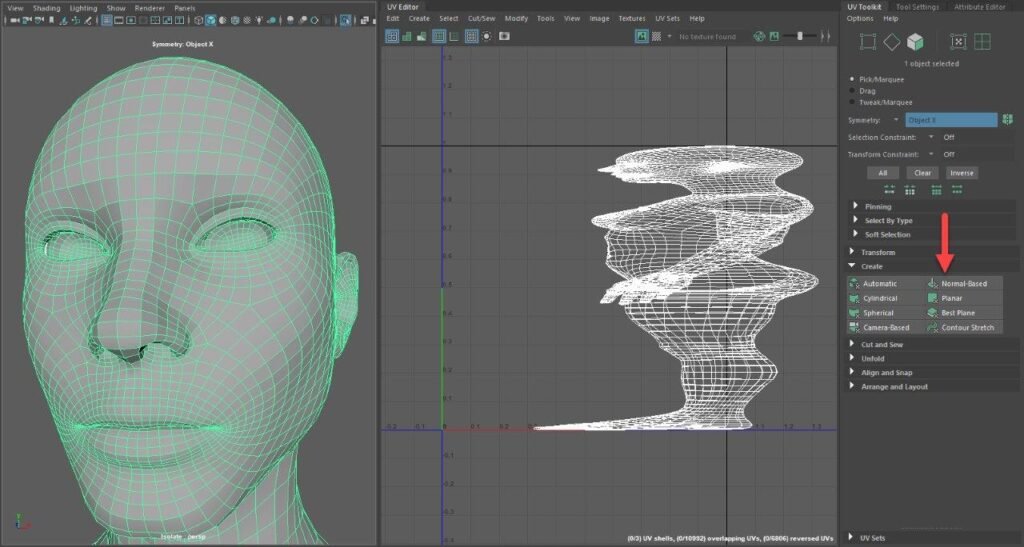Expand the Soft Selection section
The width and height of the screenshot is (1024, 547).
856,234
